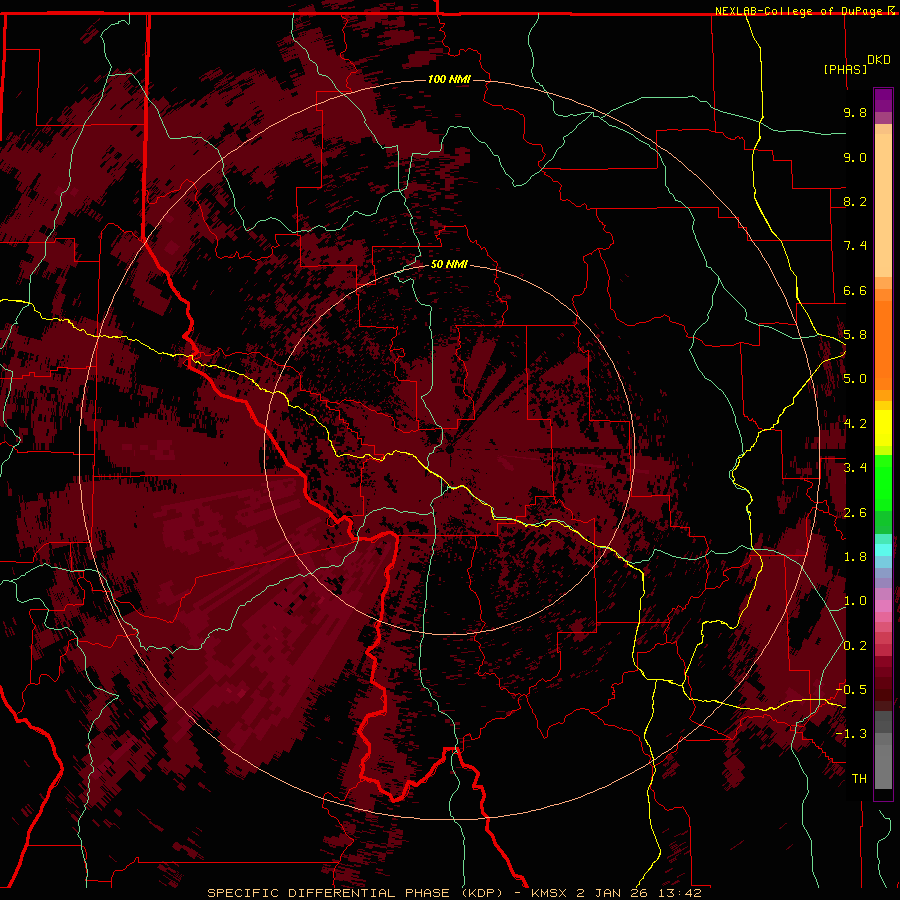
Task: Click the [PHAS] units label
Action: tap(845, 69)
